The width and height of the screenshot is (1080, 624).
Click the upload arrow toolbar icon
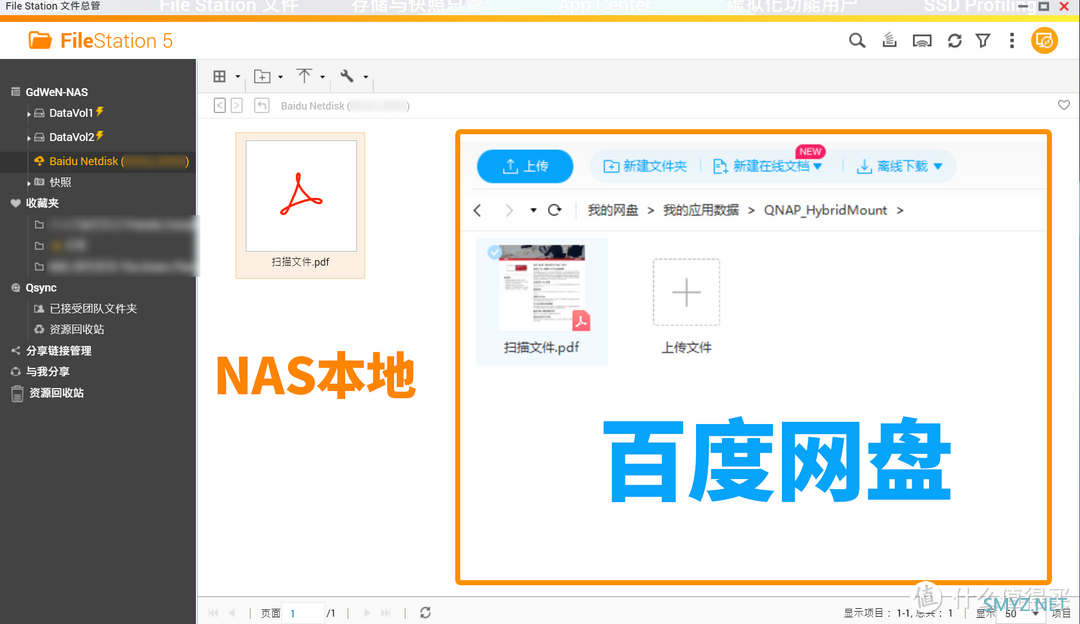pos(304,76)
